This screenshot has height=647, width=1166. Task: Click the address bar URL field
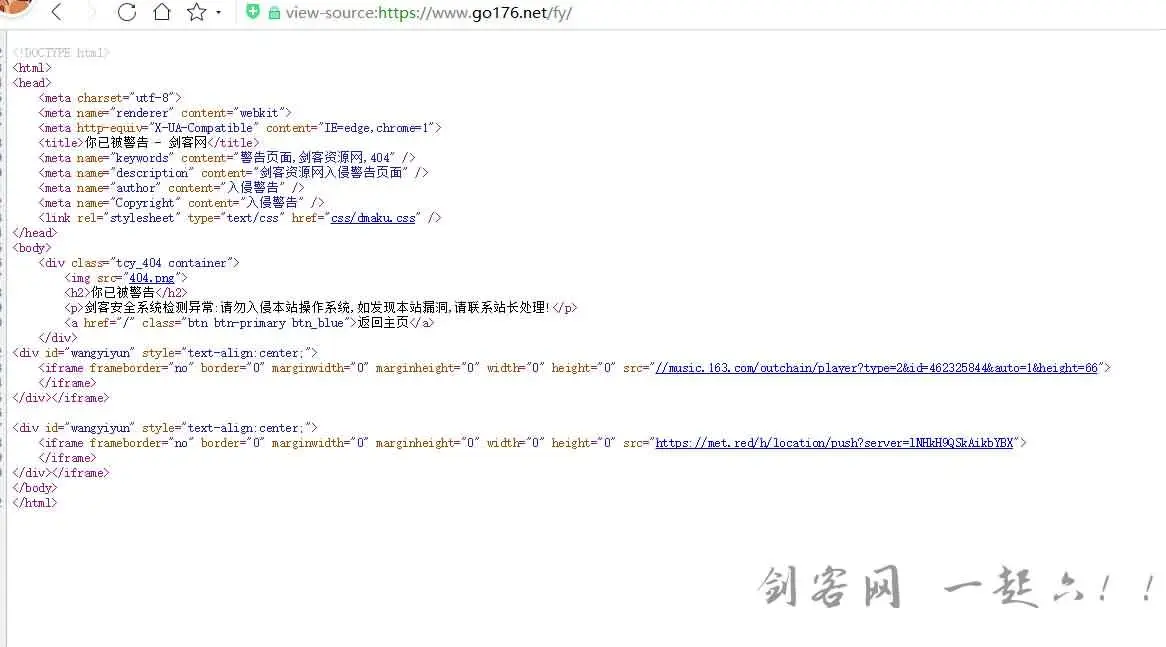coord(429,13)
